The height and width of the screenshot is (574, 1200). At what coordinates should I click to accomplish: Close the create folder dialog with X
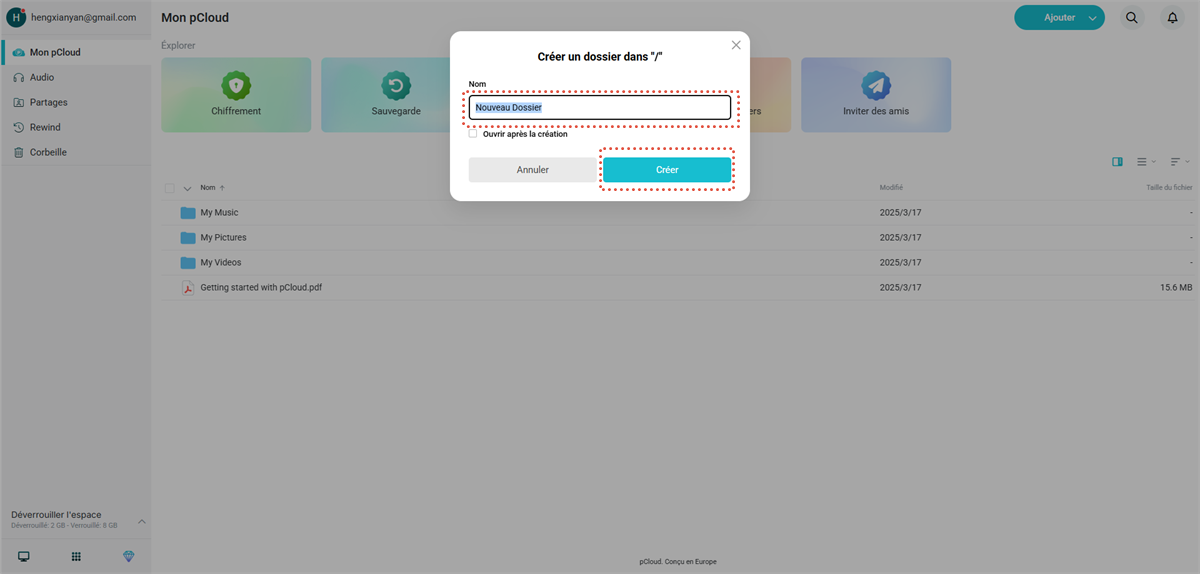click(x=737, y=45)
